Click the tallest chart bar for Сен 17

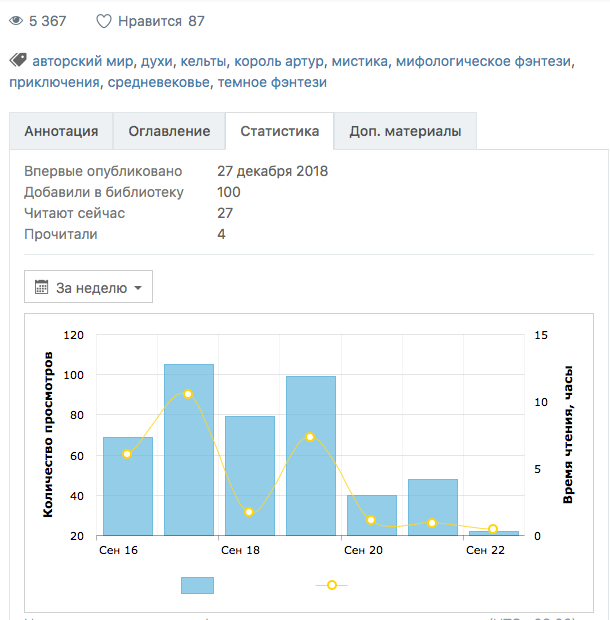189,450
